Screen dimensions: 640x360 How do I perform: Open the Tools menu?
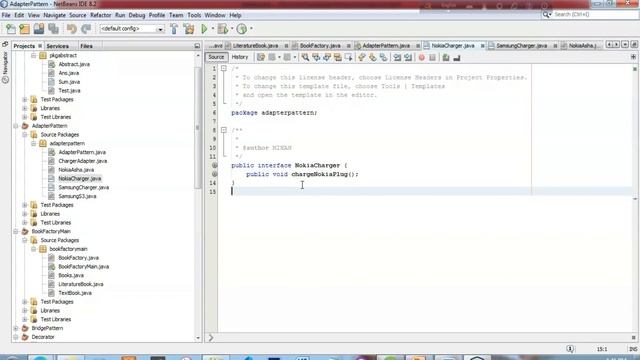point(194,15)
